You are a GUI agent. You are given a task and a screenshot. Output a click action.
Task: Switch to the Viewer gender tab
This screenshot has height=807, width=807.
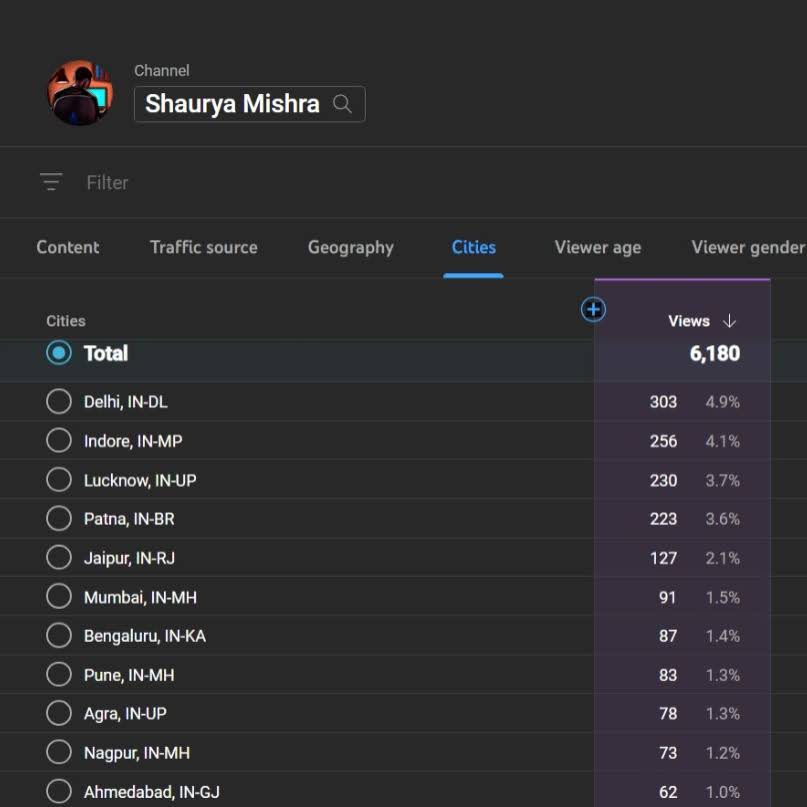(748, 247)
